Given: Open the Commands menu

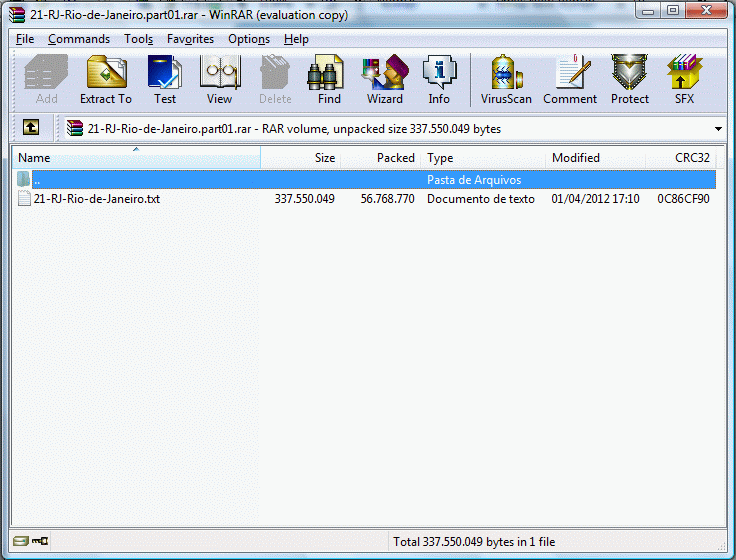Looking at the screenshot, I should coord(78,39).
